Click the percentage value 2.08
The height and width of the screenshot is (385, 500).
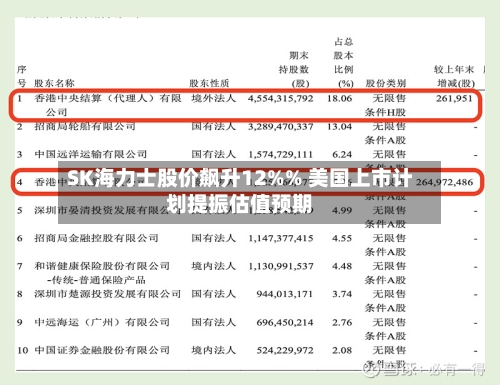(x=342, y=351)
